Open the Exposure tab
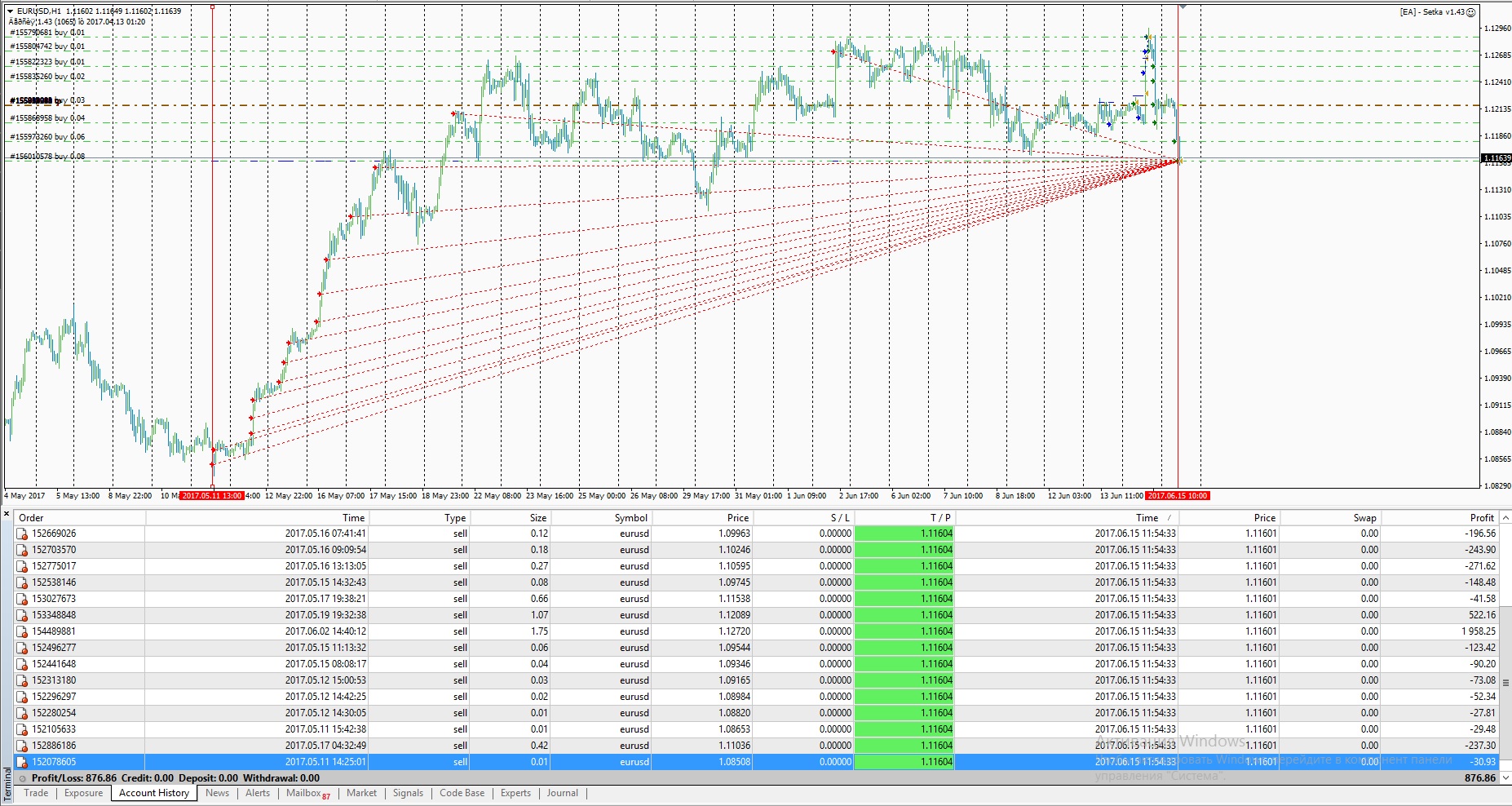Viewport: 1512px width, 806px height. [x=84, y=793]
